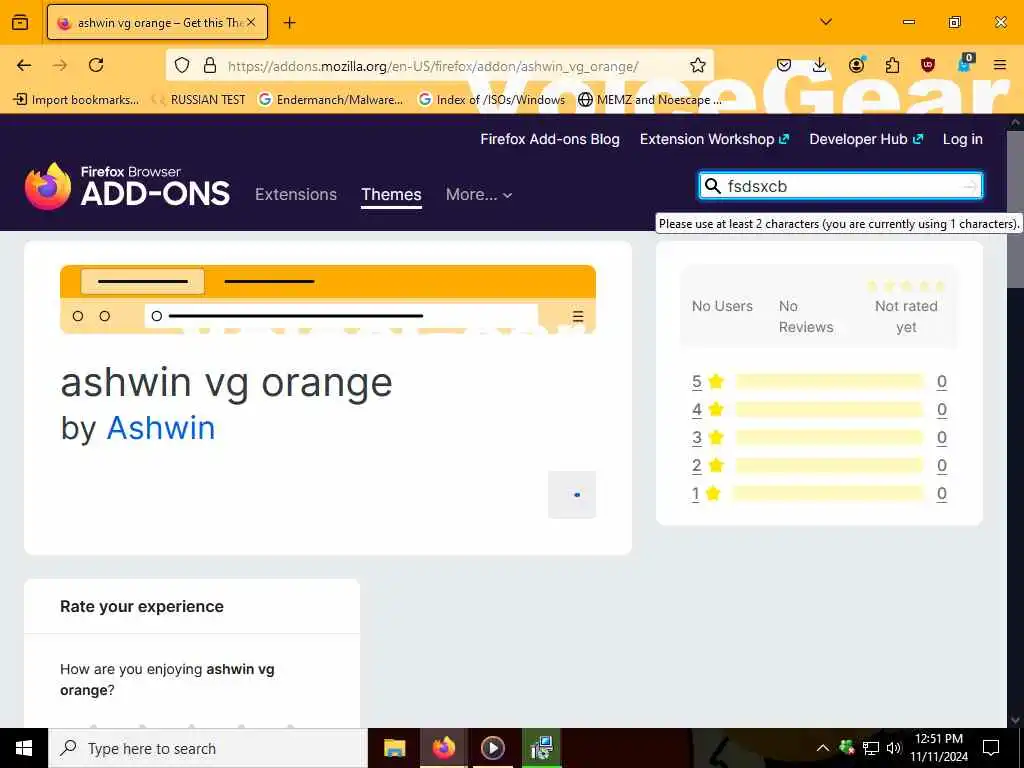The width and height of the screenshot is (1024, 768).
Task: Click the 5 star count 0
Action: (941, 381)
